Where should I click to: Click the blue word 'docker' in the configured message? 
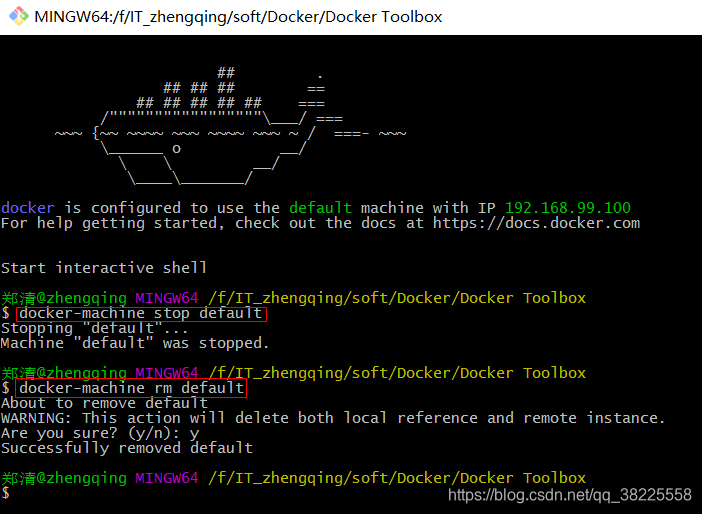coord(28,208)
